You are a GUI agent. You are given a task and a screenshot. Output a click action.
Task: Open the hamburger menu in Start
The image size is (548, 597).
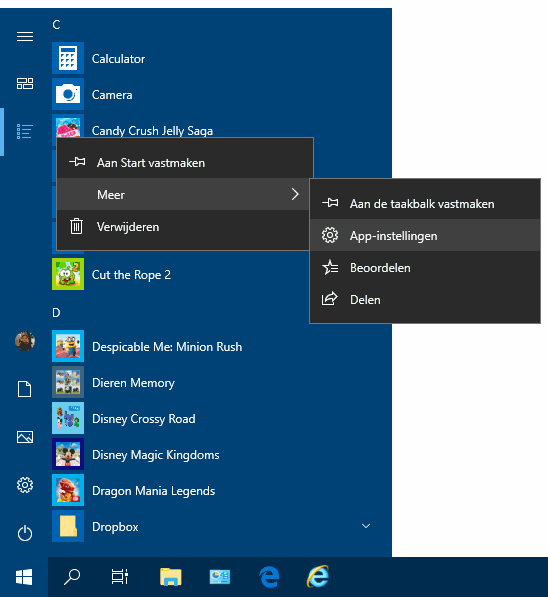click(x=25, y=37)
